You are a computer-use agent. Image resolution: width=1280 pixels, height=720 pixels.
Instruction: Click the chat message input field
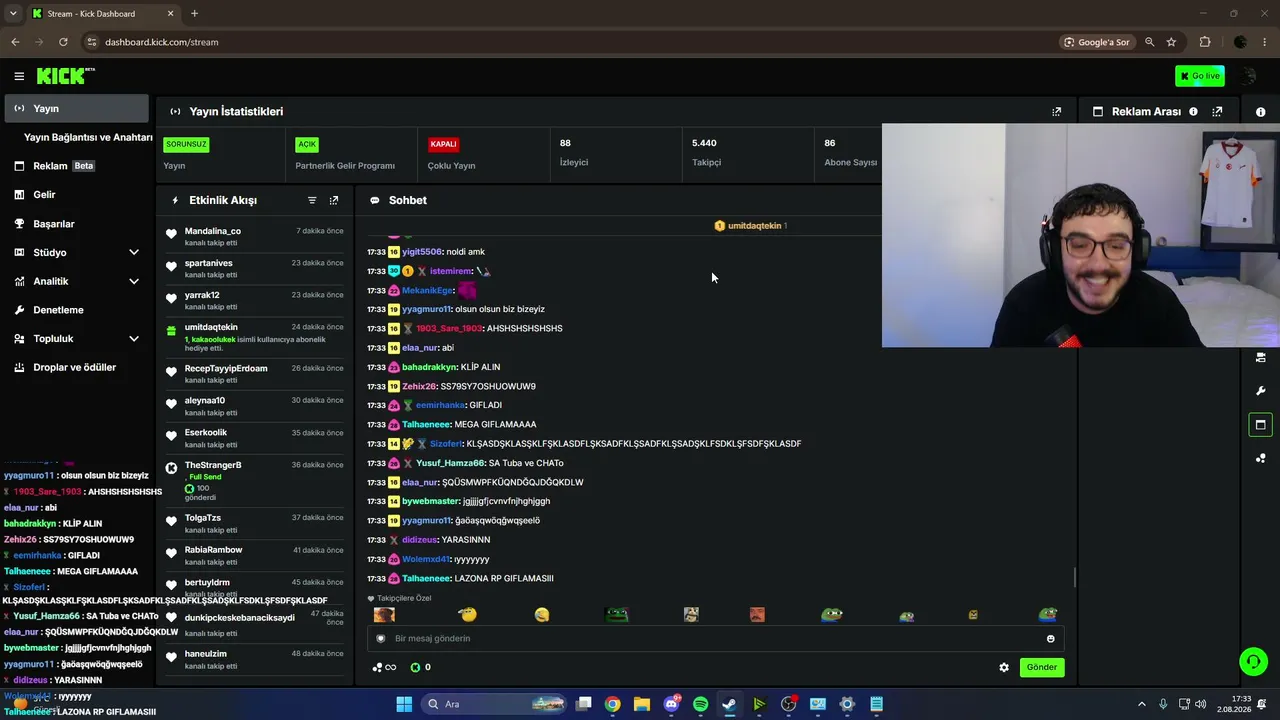(x=716, y=638)
